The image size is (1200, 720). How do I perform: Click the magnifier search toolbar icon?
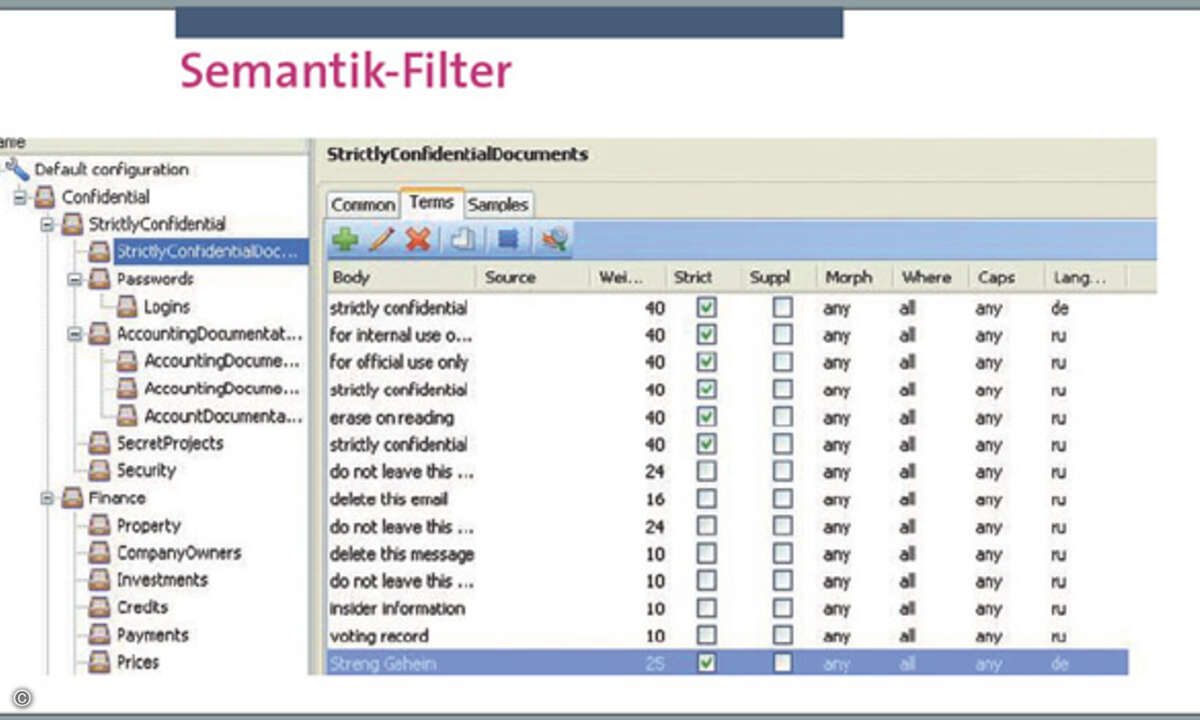[x=552, y=239]
